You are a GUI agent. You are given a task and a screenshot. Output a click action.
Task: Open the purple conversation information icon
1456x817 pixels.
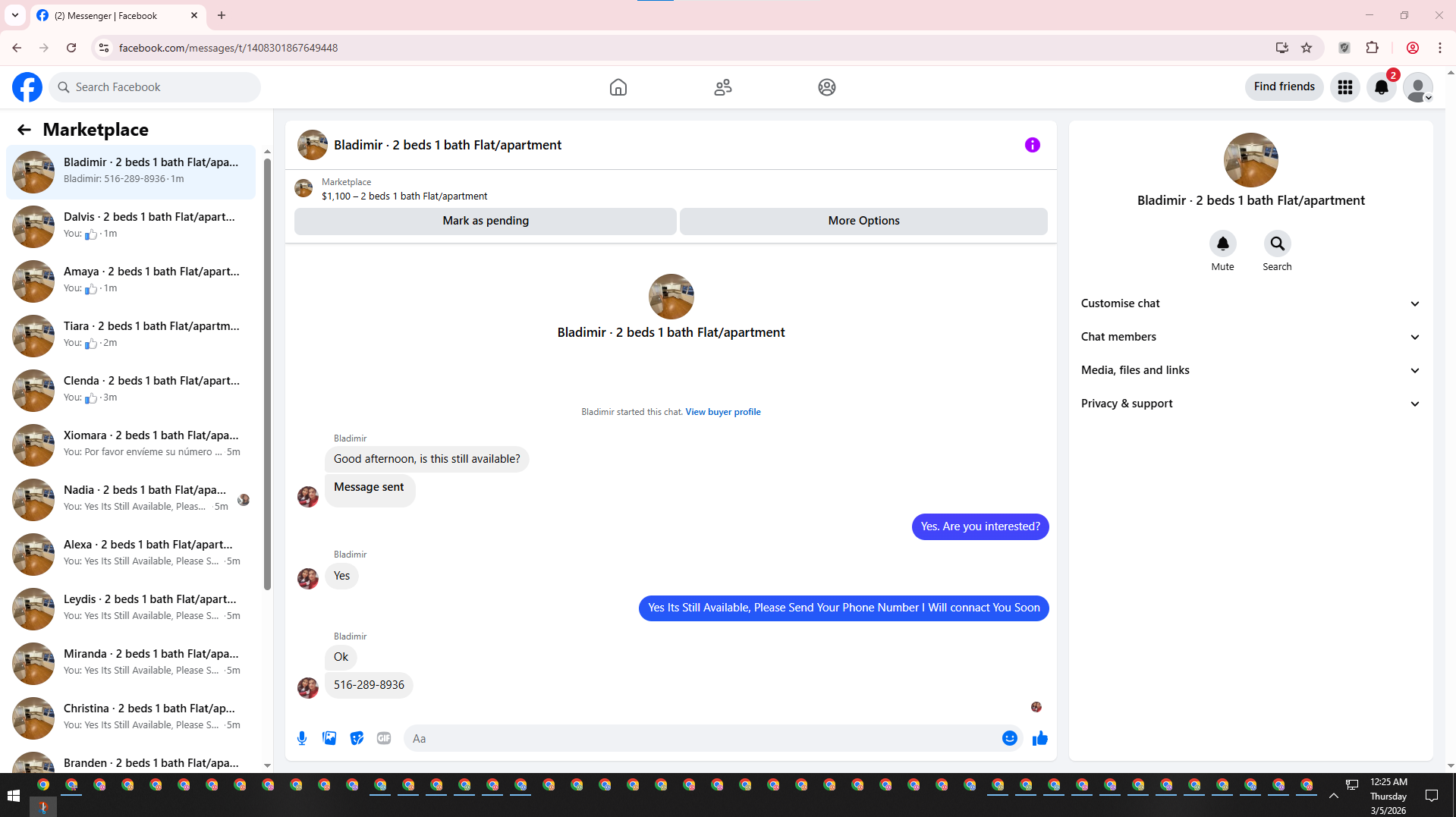point(1033,145)
